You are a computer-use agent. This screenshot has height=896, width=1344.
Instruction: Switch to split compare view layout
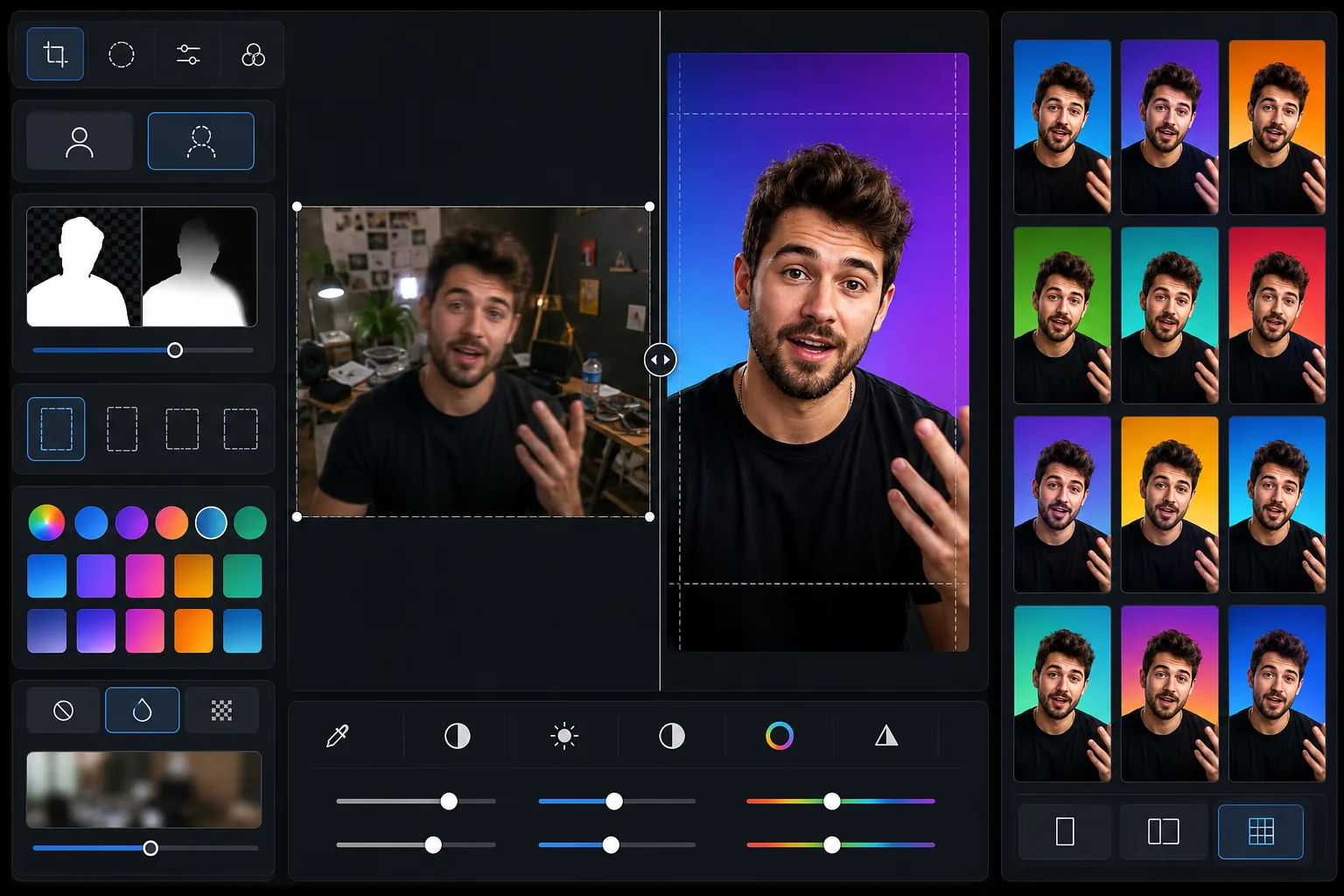point(1163,831)
